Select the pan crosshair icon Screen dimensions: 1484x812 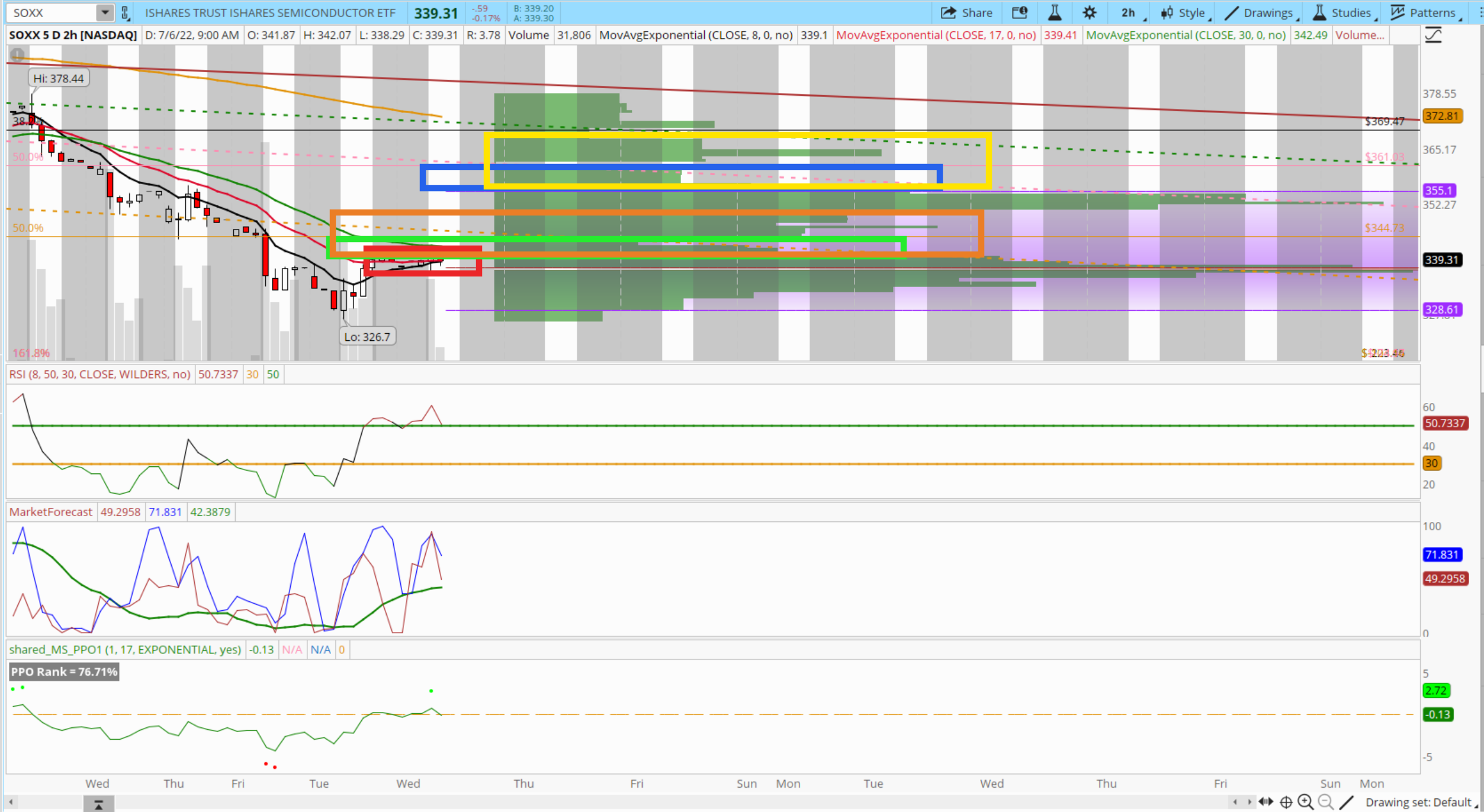coord(1286,802)
